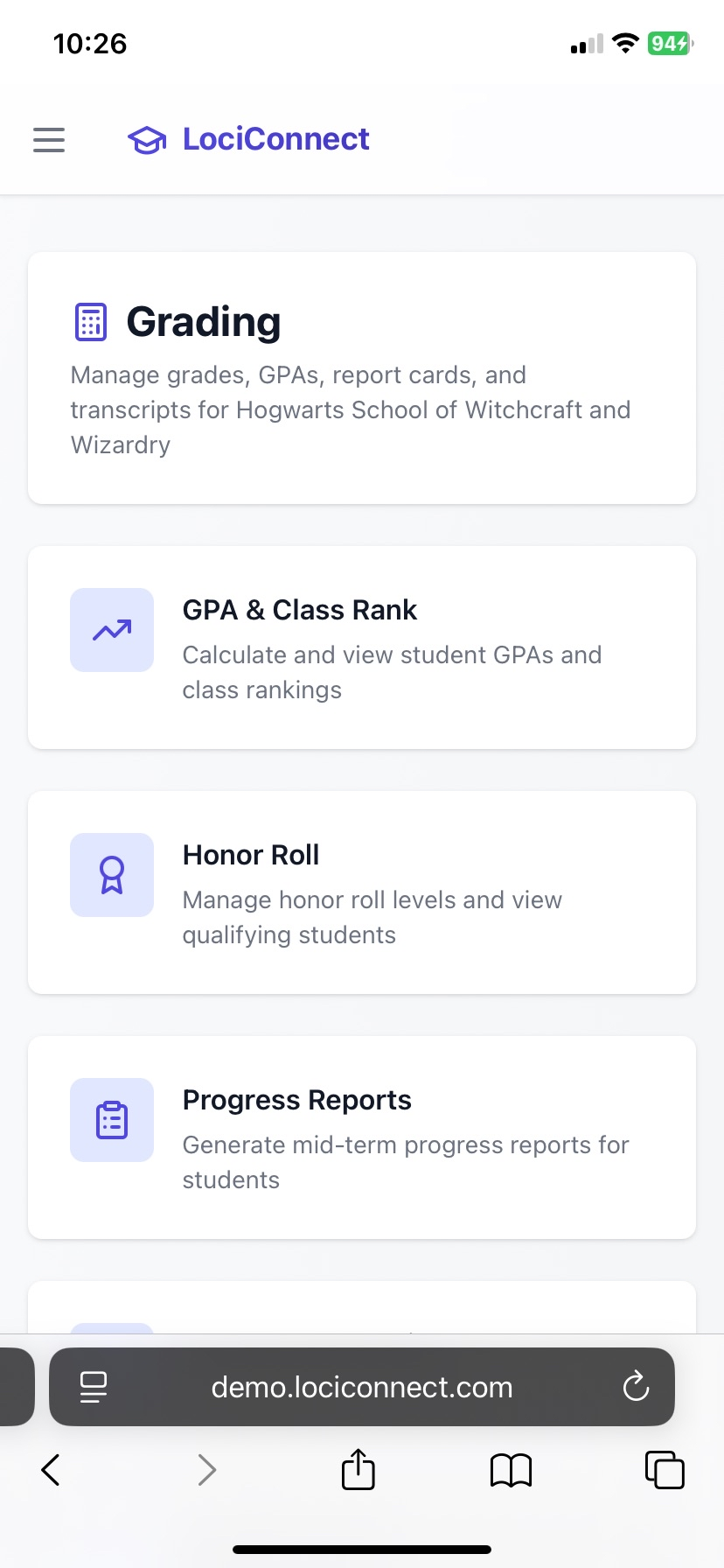This screenshot has height=1568, width=724.
Task: Click the GPA trend arrow icon
Action: point(112,630)
